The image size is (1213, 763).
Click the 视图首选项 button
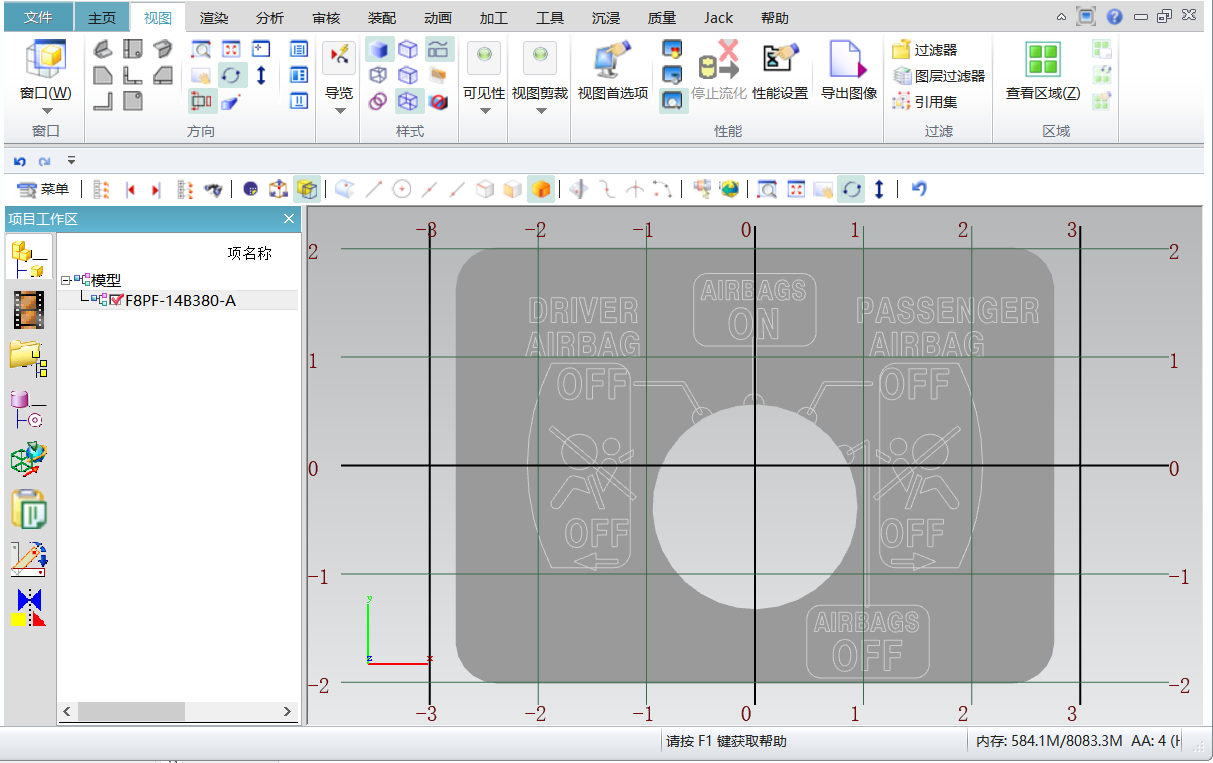click(x=613, y=70)
